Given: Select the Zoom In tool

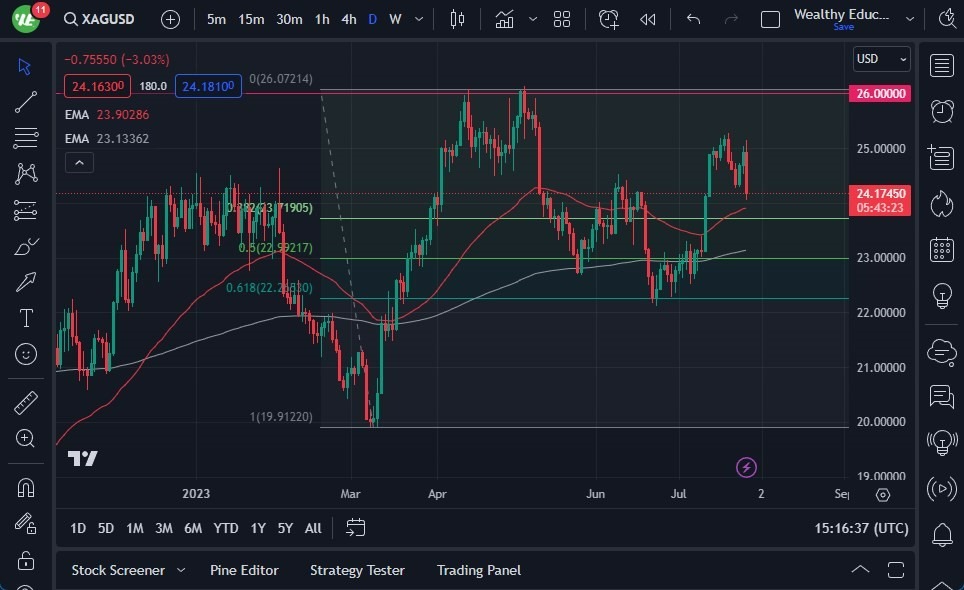Looking at the screenshot, I should 26,438.
